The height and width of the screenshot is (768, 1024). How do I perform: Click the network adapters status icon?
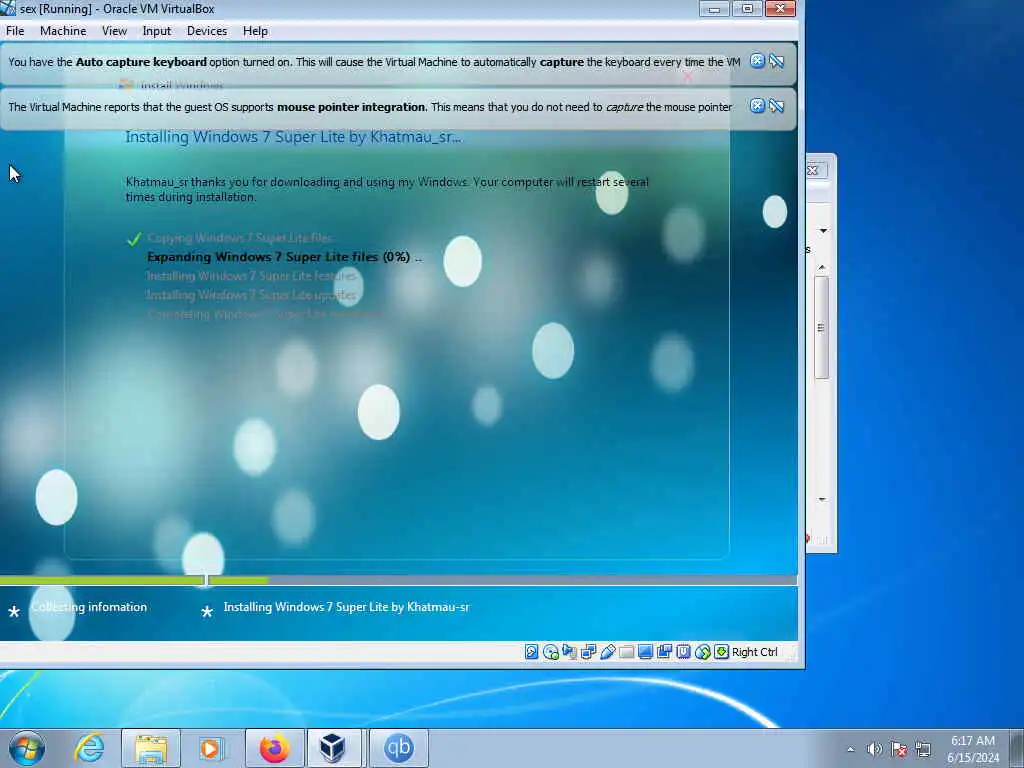tap(588, 652)
